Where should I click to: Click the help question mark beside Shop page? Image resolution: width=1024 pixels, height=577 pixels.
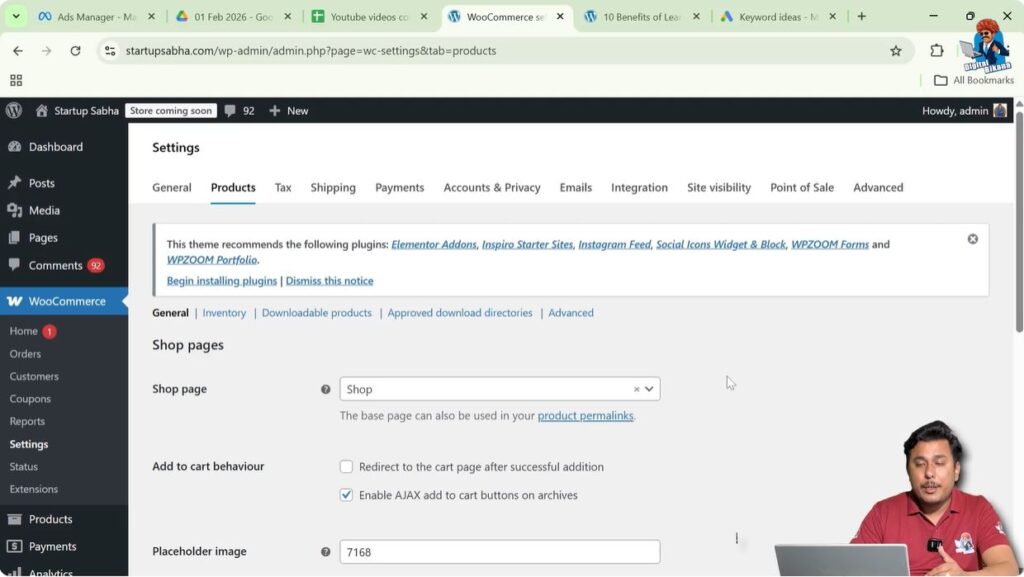coord(325,389)
